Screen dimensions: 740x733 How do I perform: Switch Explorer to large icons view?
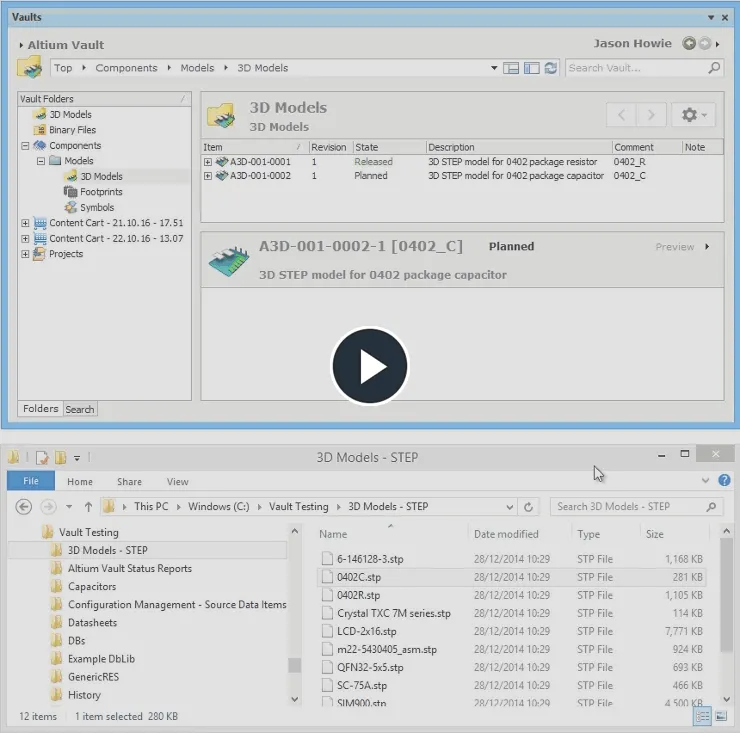tap(721, 716)
